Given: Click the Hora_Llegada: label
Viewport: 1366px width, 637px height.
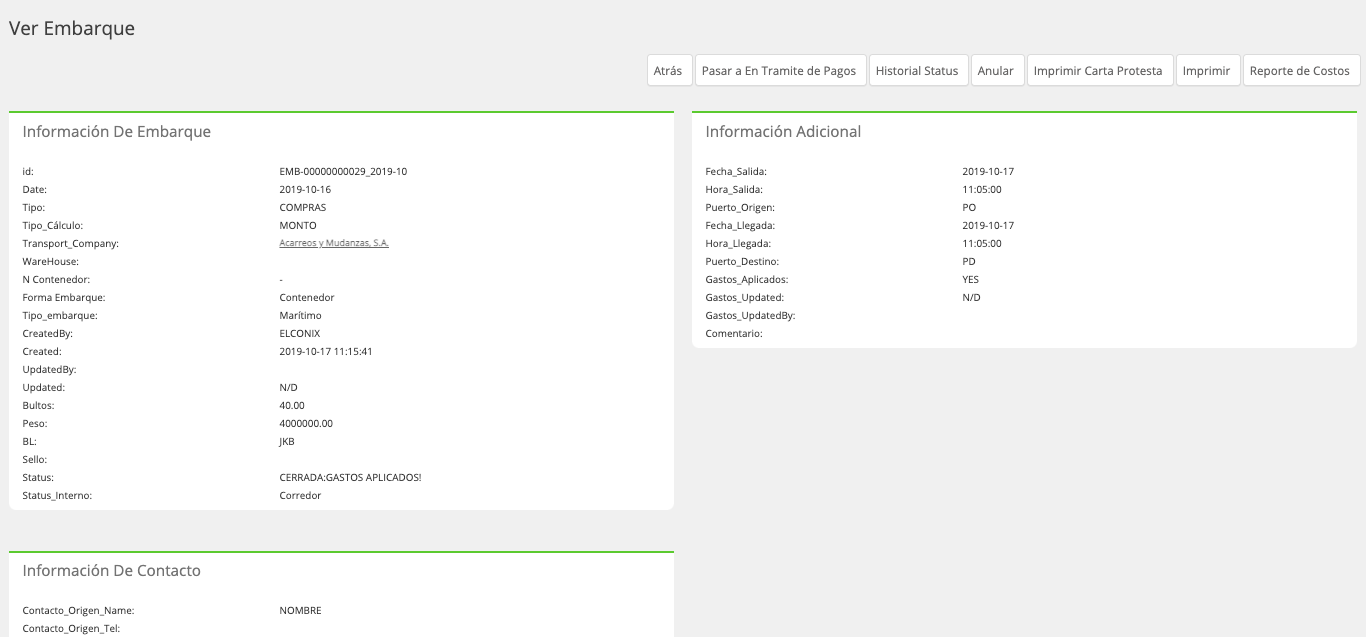Looking at the screenshot, I should click(738, 243).
